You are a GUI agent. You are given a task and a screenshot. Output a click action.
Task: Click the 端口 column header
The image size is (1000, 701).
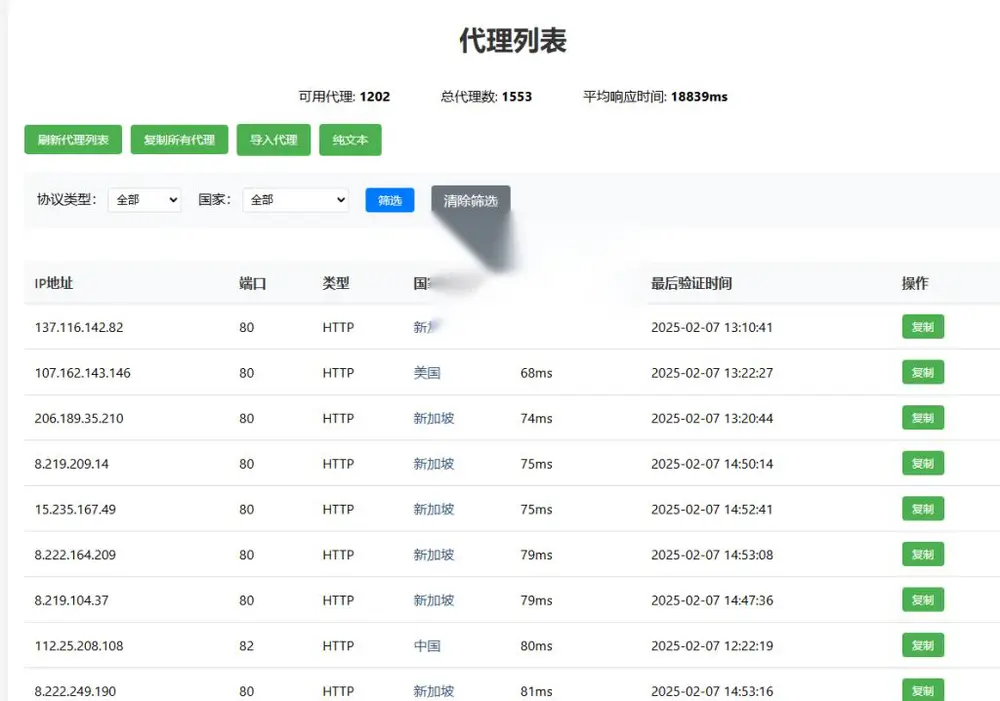coord(253,283)
